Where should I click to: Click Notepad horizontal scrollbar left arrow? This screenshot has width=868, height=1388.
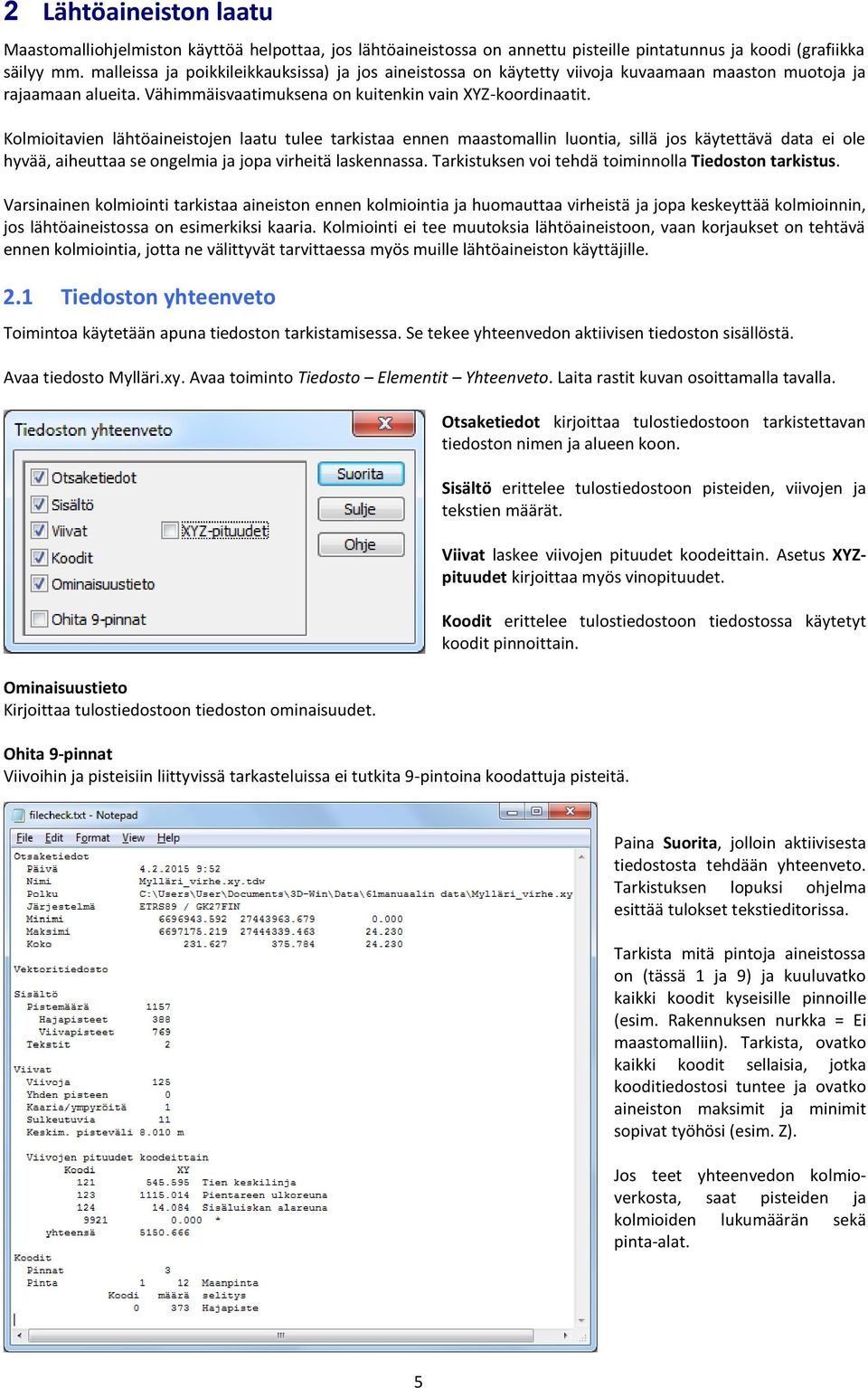(x=18, y=1335)
